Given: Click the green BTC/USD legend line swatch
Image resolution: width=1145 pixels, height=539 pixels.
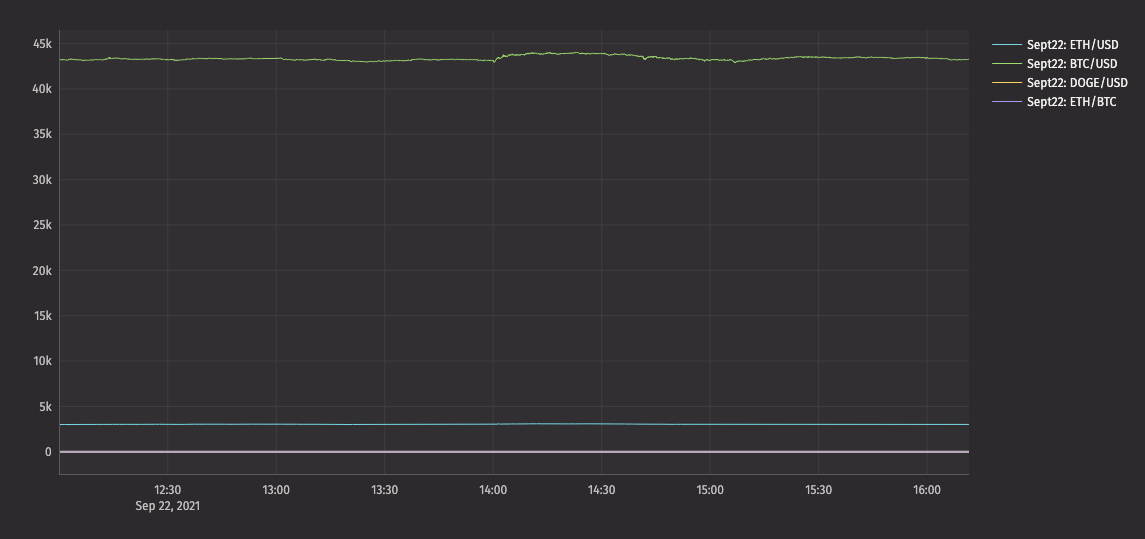Looking at the screenshot, I should 1006,64.
